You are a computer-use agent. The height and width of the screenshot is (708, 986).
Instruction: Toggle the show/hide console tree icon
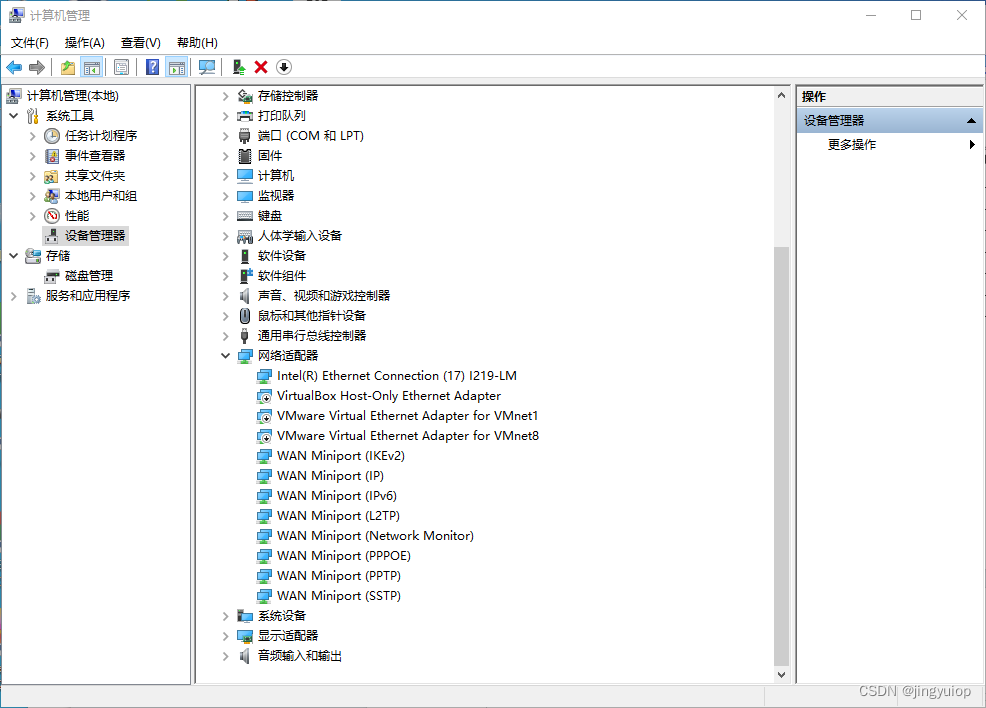click(x=92, y=67)
